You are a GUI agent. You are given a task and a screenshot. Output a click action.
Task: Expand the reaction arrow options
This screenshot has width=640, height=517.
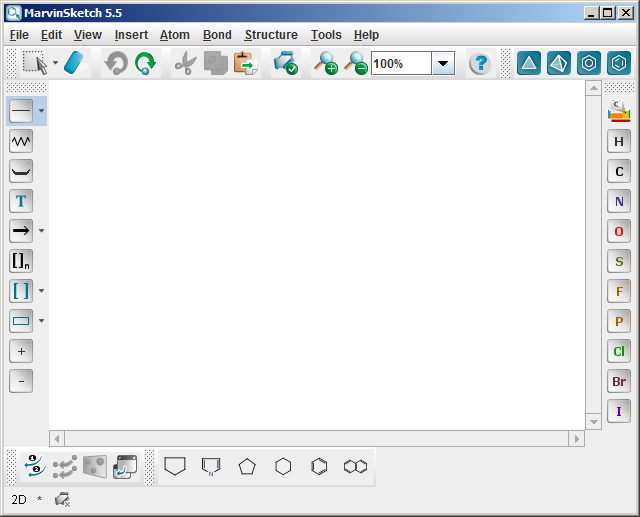(x=41, y=231)
